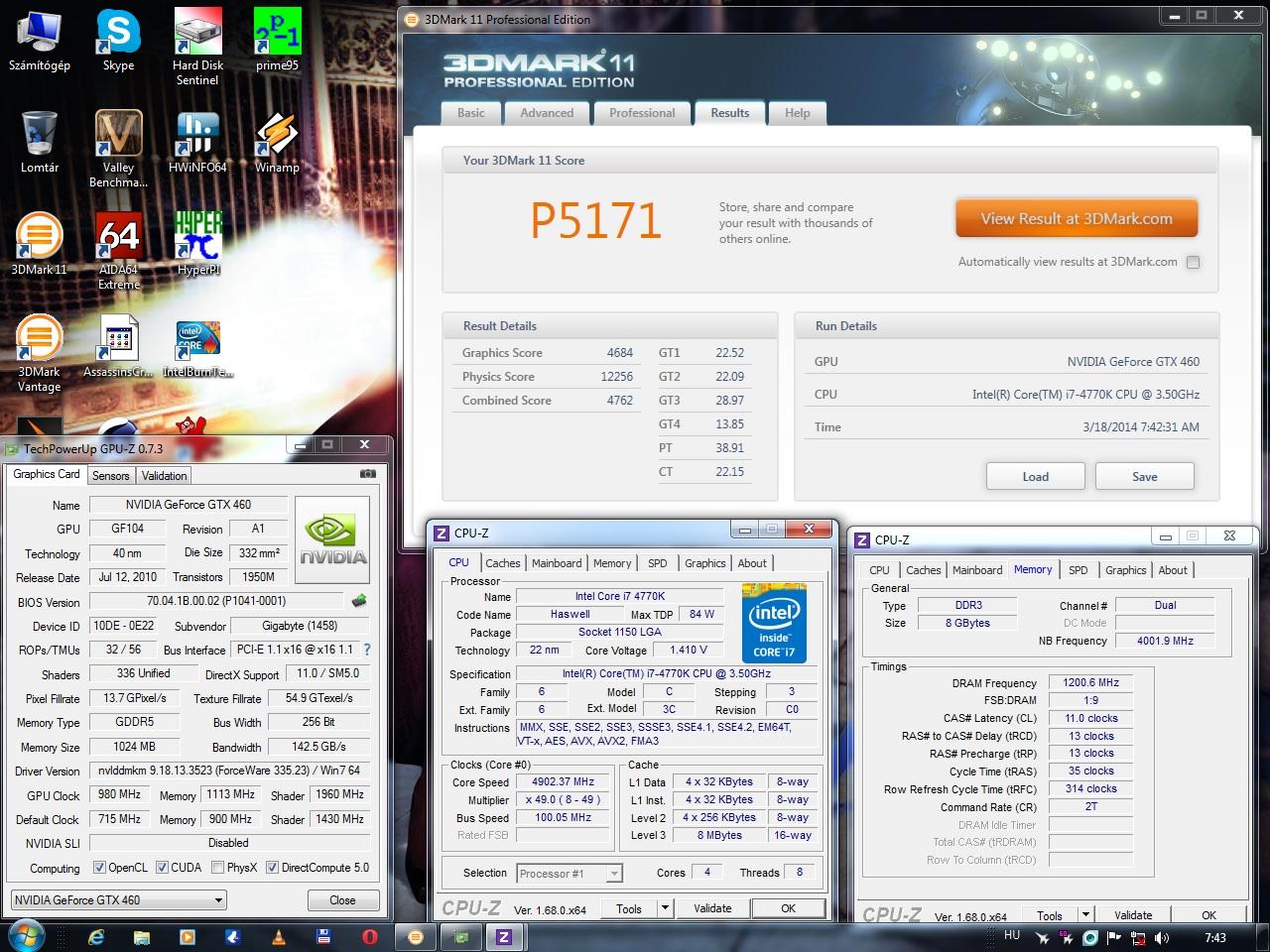This screenshot has width=1270, height=952.
Task: Open the Hard Disk Sentinel desktop icon
Action: (x=197, y=47)
